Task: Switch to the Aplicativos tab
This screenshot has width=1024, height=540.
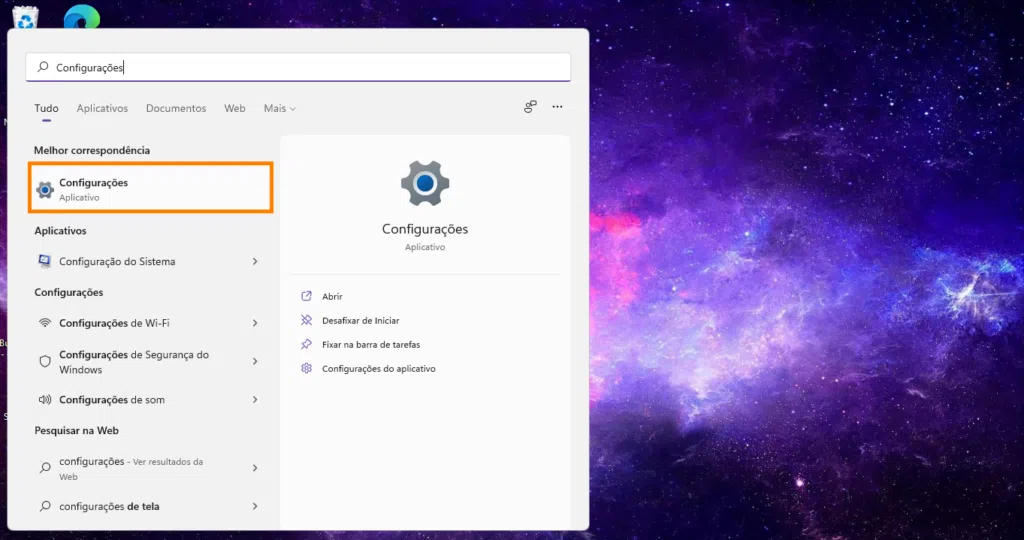Action: coord(102,108)
